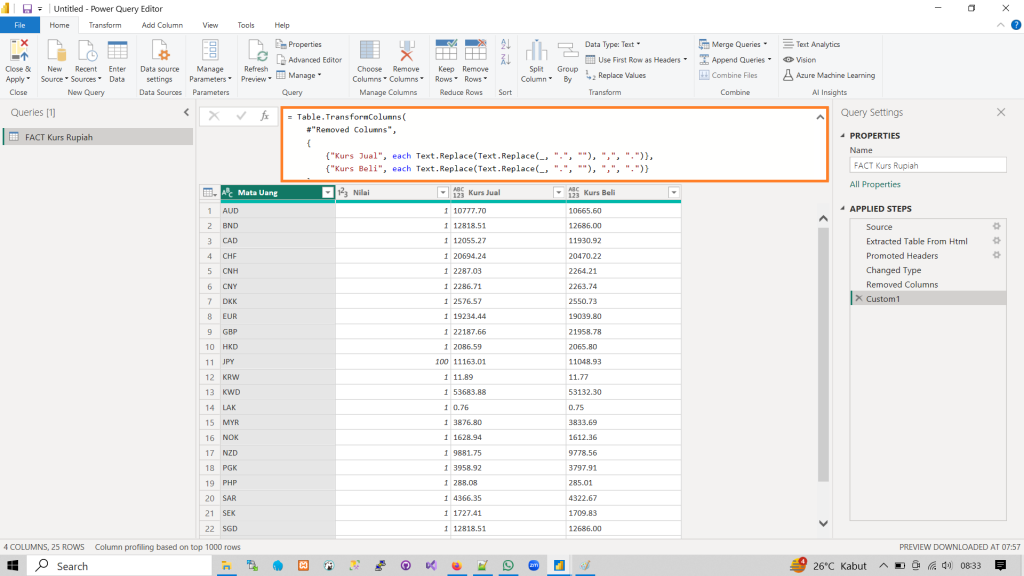Open the Kurs Jual column filter dropdown
1024x576 pixels.
pyautogui.click(x=557, y=192)
